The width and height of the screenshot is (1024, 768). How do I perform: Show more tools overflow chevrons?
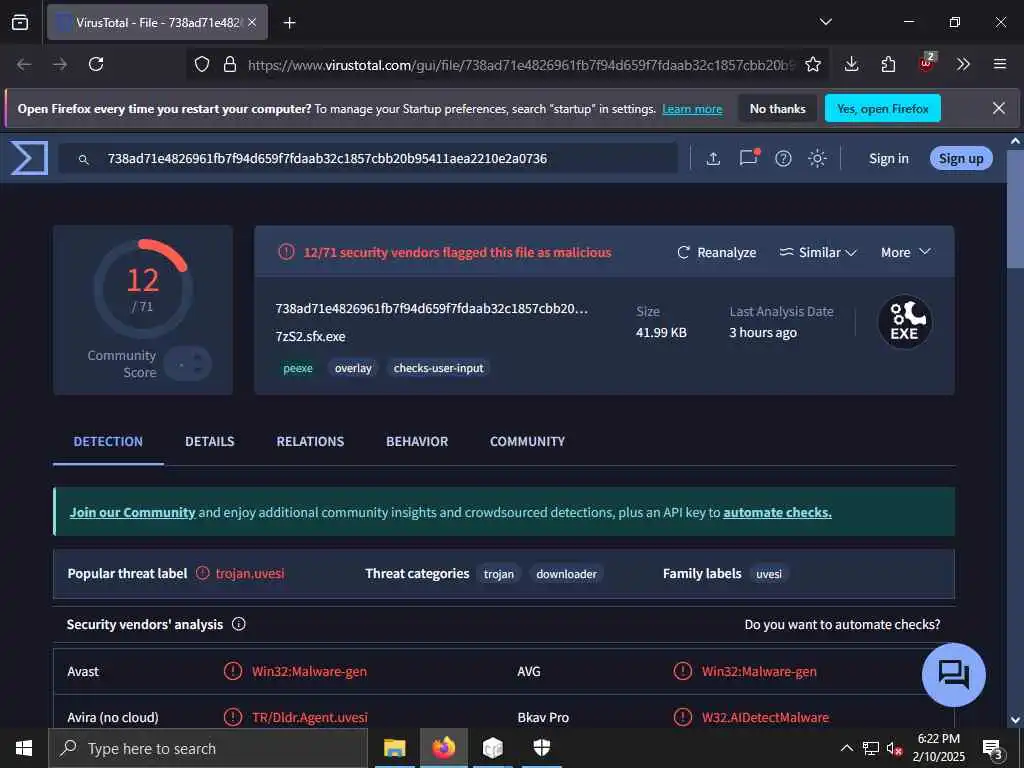(963, 64)
